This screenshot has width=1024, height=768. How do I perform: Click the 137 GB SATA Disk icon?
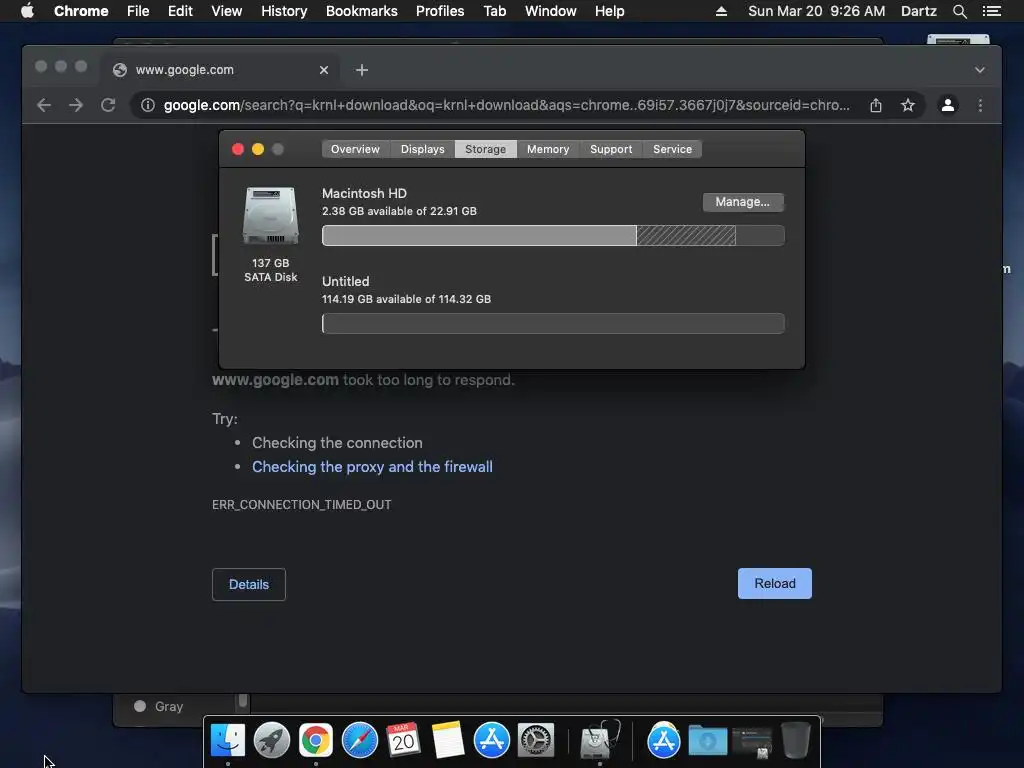click(270, 216)
